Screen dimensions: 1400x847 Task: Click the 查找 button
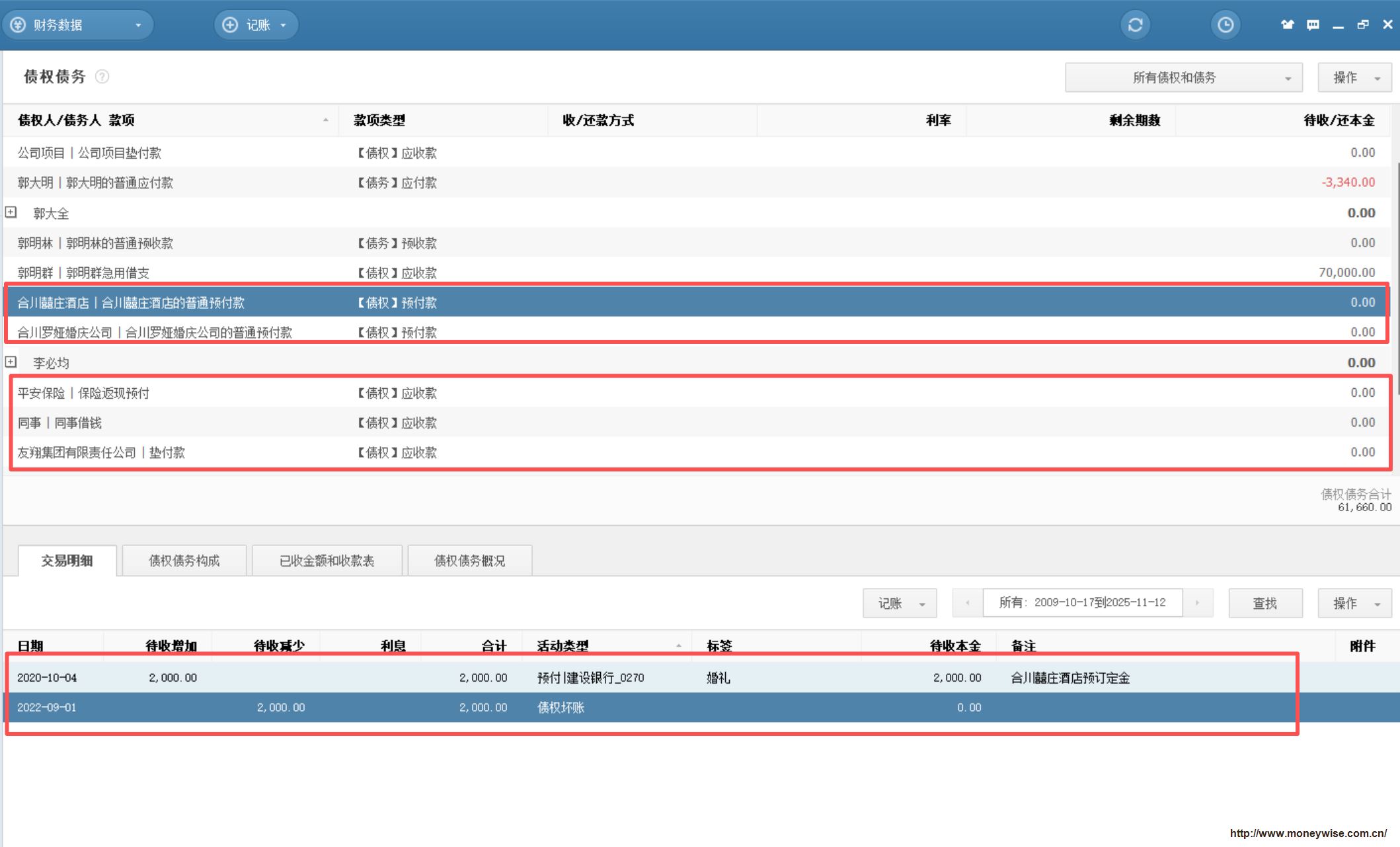coord(1264,603)
